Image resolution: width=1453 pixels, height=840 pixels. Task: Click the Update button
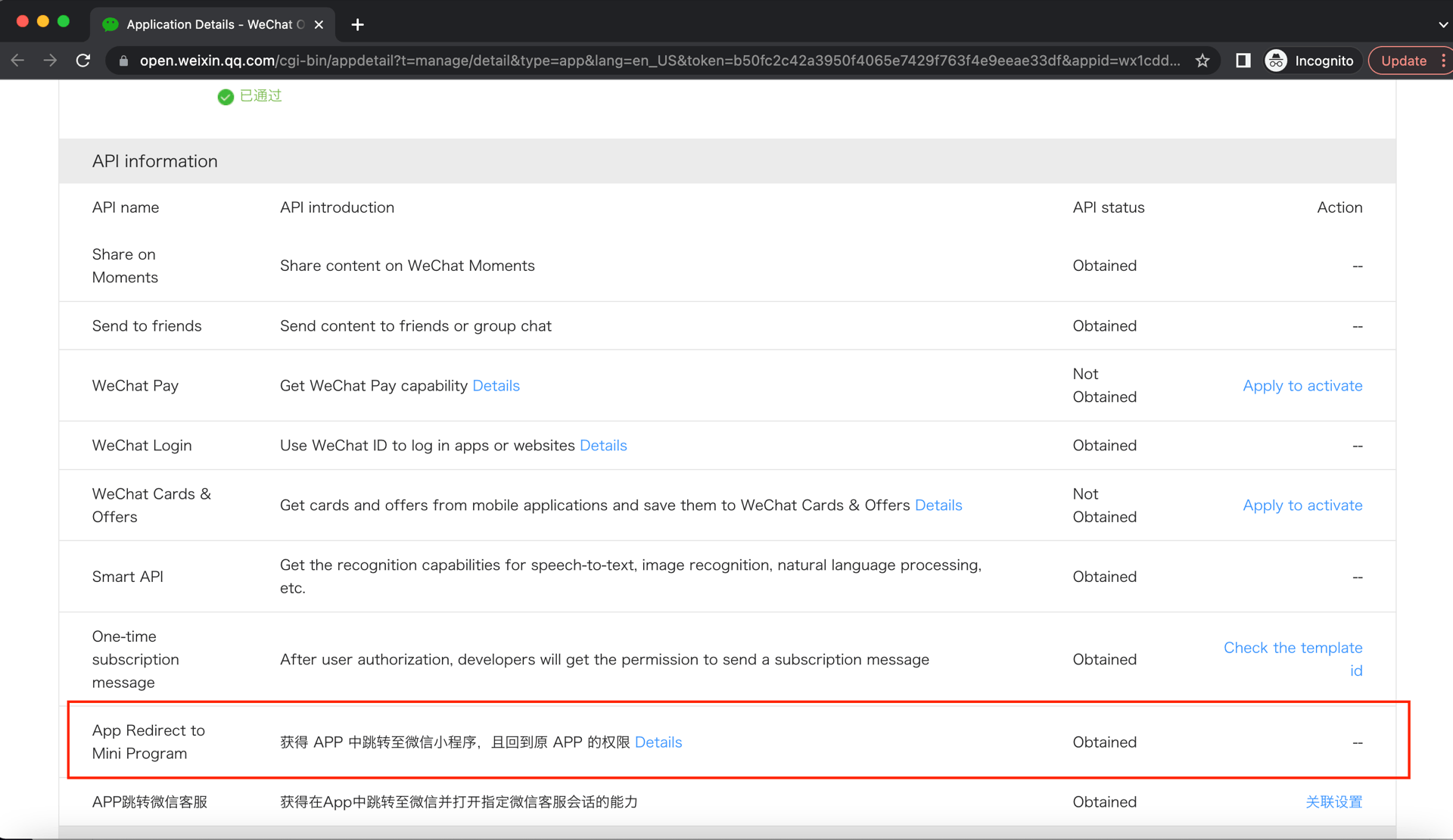coord(1404,61)
